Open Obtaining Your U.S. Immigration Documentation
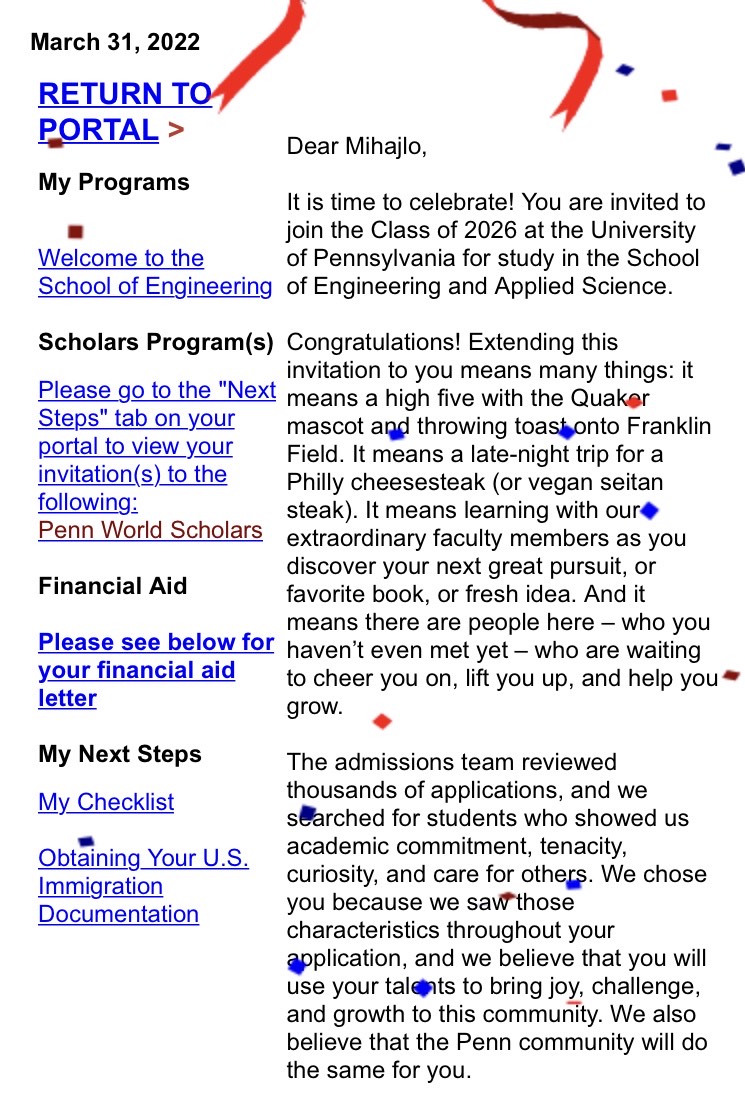 (x=143, y=886)
